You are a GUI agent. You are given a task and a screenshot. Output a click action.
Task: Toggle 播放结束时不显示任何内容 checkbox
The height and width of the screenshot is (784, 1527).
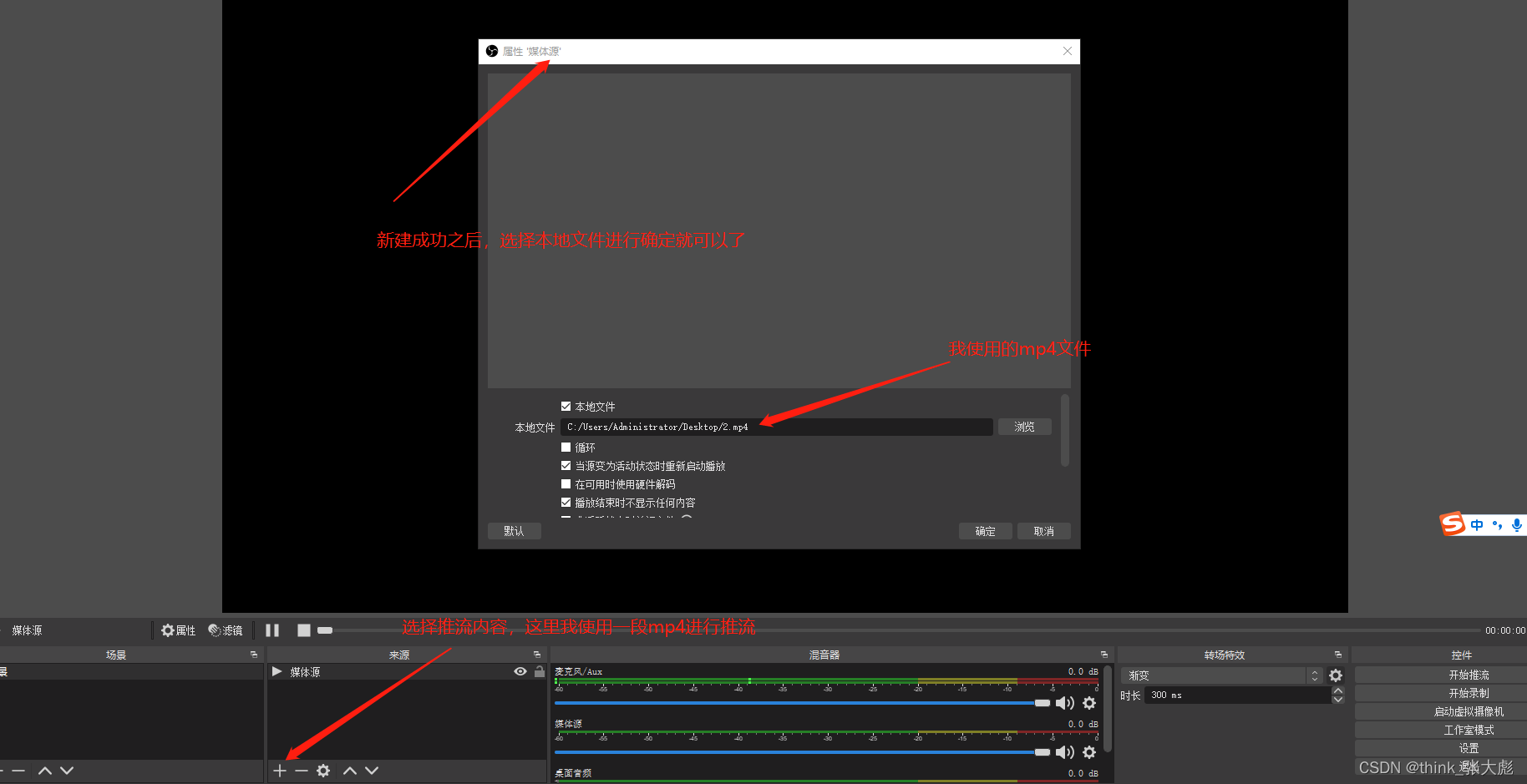click(566, 503)
